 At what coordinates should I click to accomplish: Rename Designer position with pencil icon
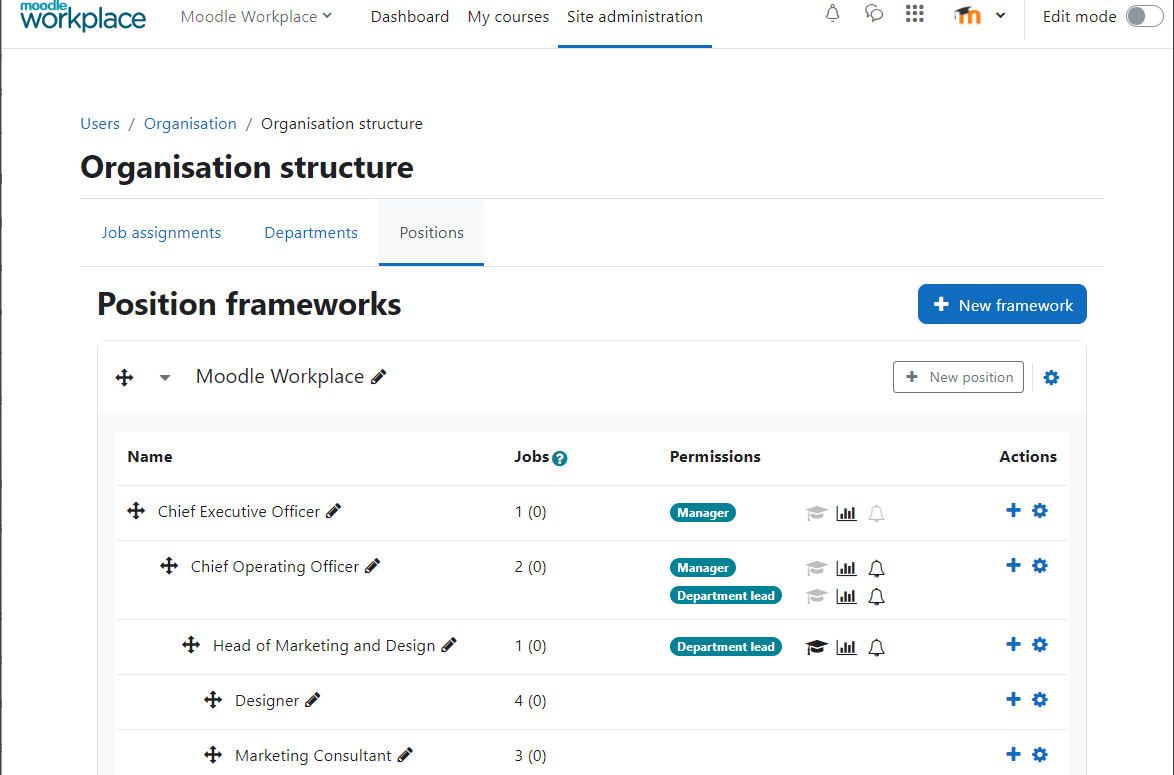coord(313,700)
